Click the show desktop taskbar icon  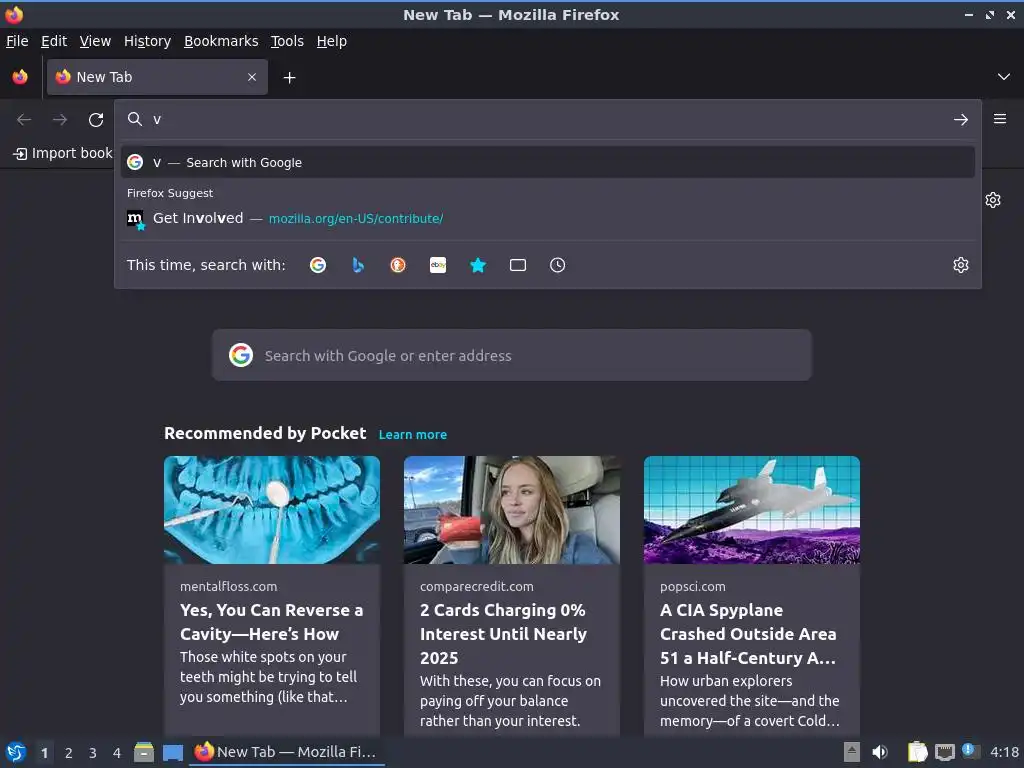(172, 752)
